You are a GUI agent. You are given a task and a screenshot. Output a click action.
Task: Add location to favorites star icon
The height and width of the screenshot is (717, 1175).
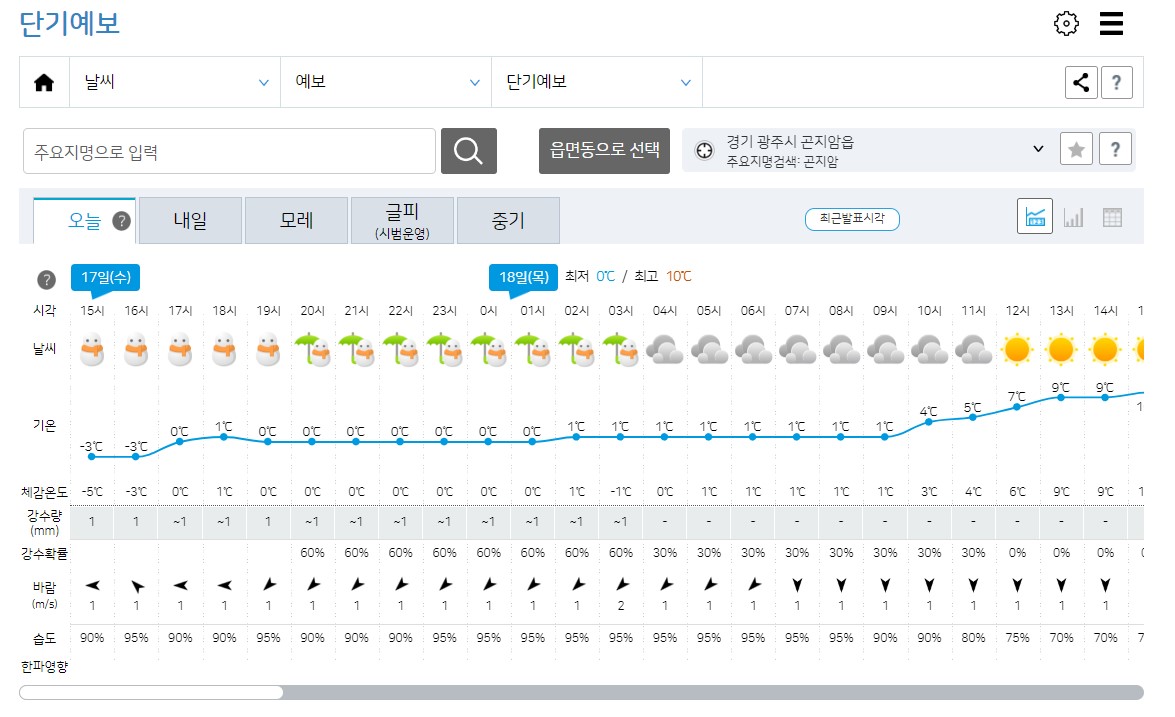1076,150
